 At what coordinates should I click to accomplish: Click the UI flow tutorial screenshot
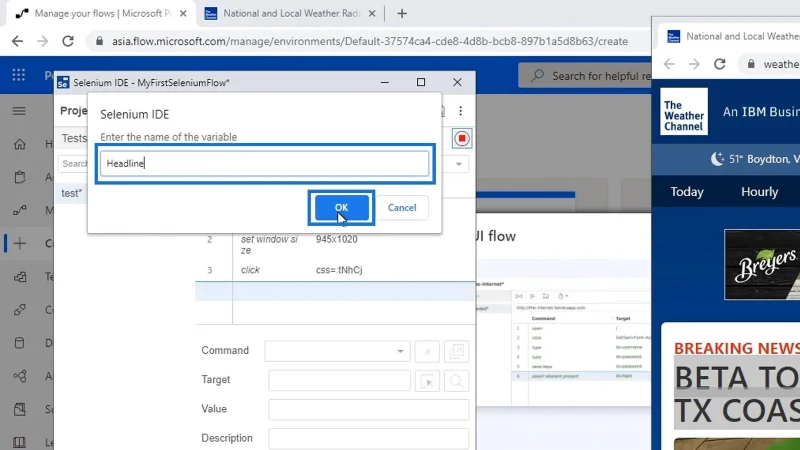[563, 342]
